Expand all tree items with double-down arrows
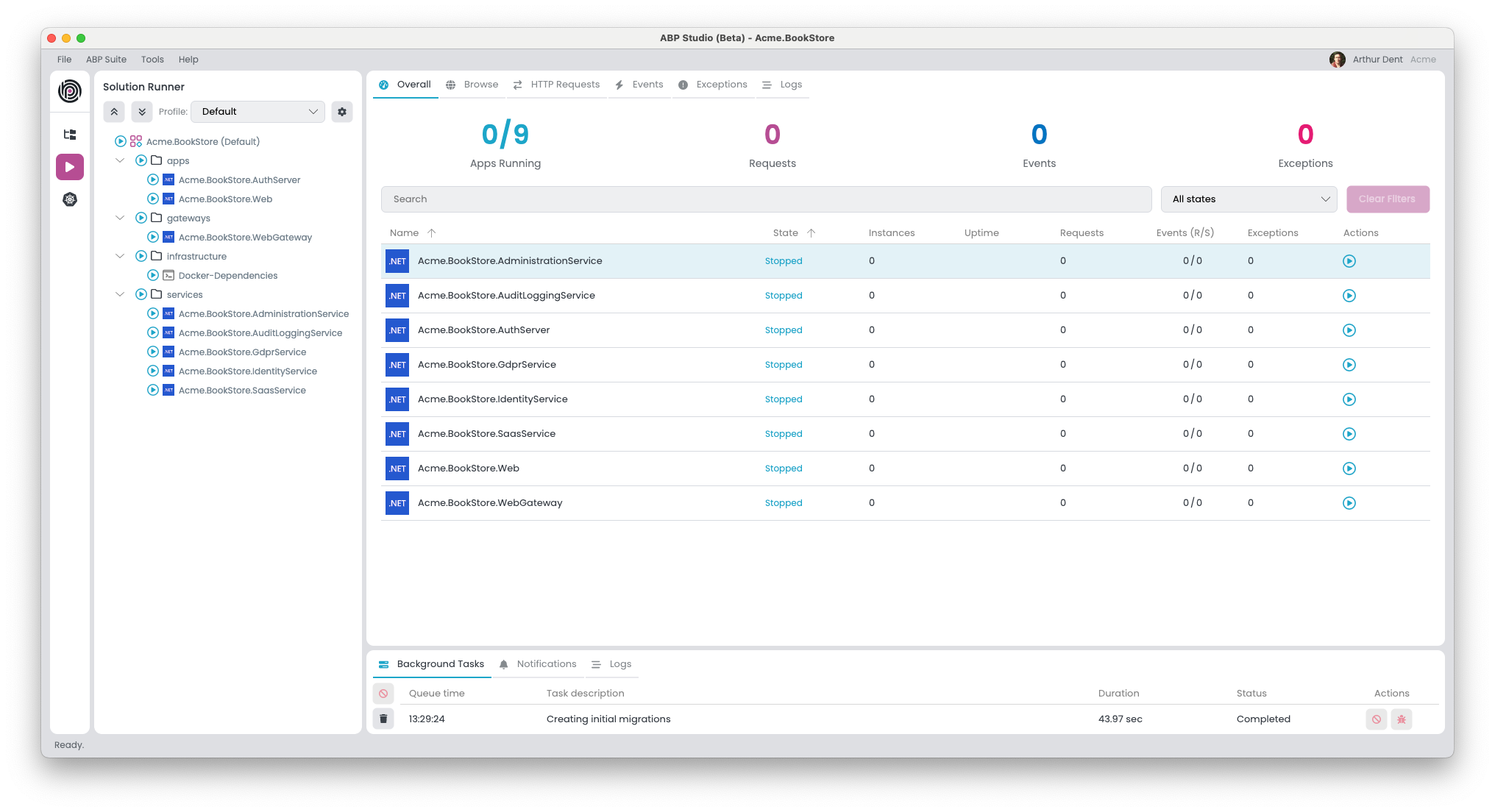Screen dimensions: 1495x812 [x=142, y=112]
